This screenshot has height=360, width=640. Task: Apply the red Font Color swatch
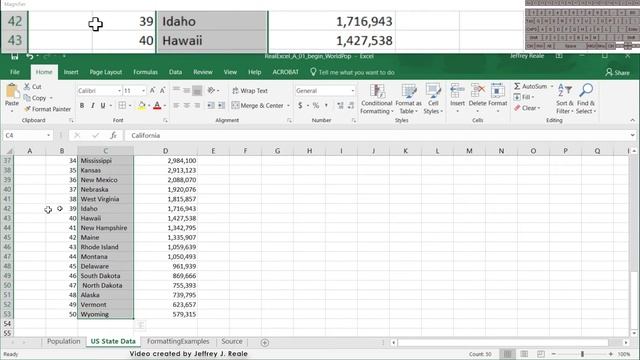click(157, 106)
